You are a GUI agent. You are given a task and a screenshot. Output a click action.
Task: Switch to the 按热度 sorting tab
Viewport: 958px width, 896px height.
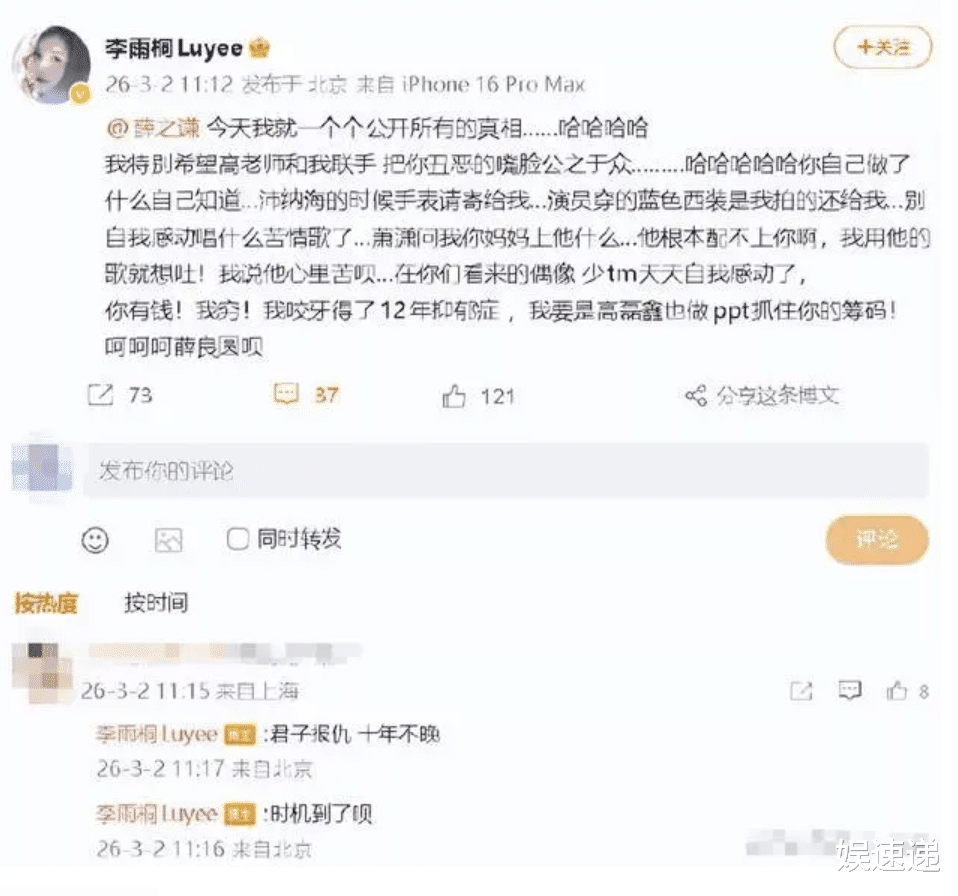[x=46, y=603]
